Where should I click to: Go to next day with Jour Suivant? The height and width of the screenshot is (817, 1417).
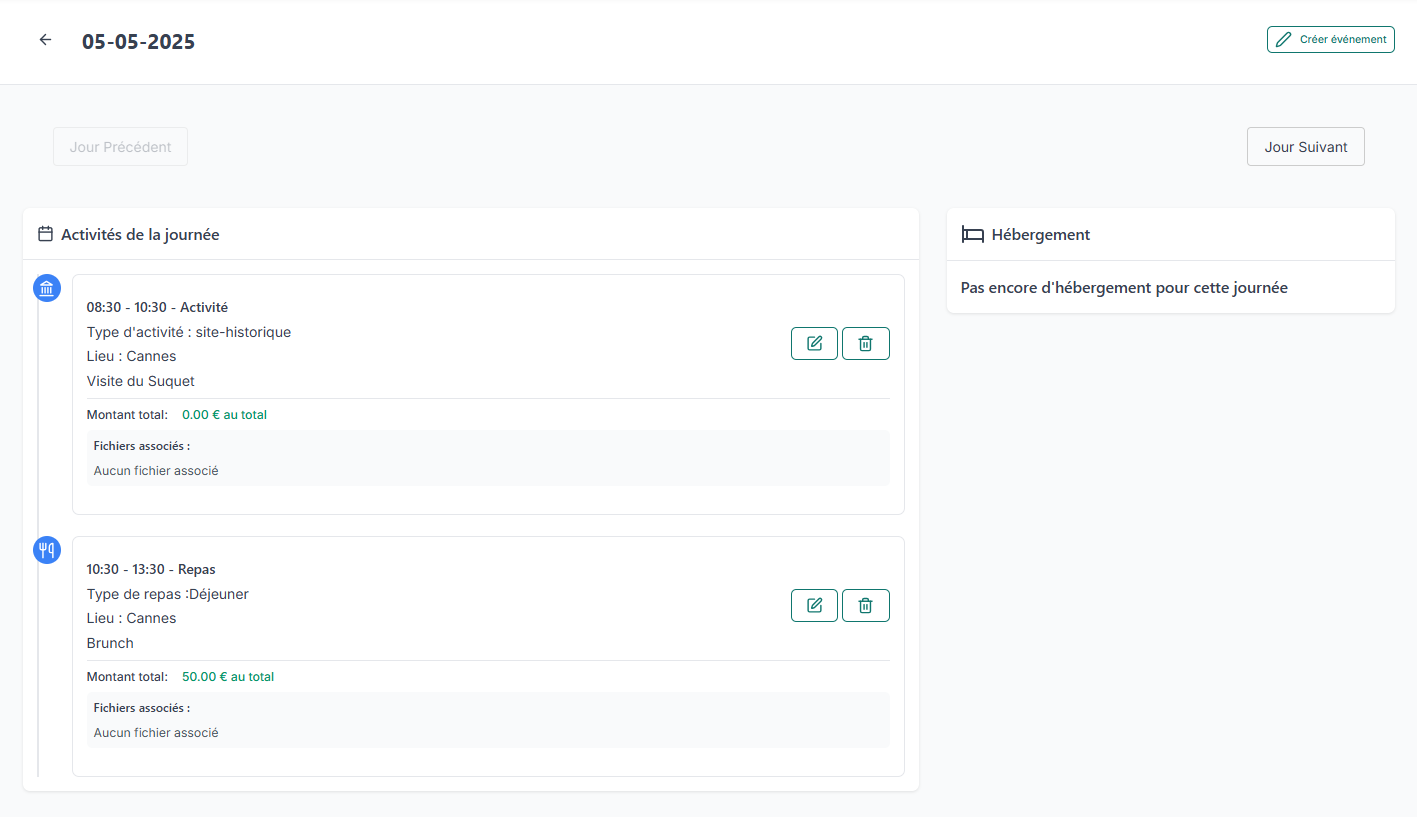click(x=1305, y=147)
